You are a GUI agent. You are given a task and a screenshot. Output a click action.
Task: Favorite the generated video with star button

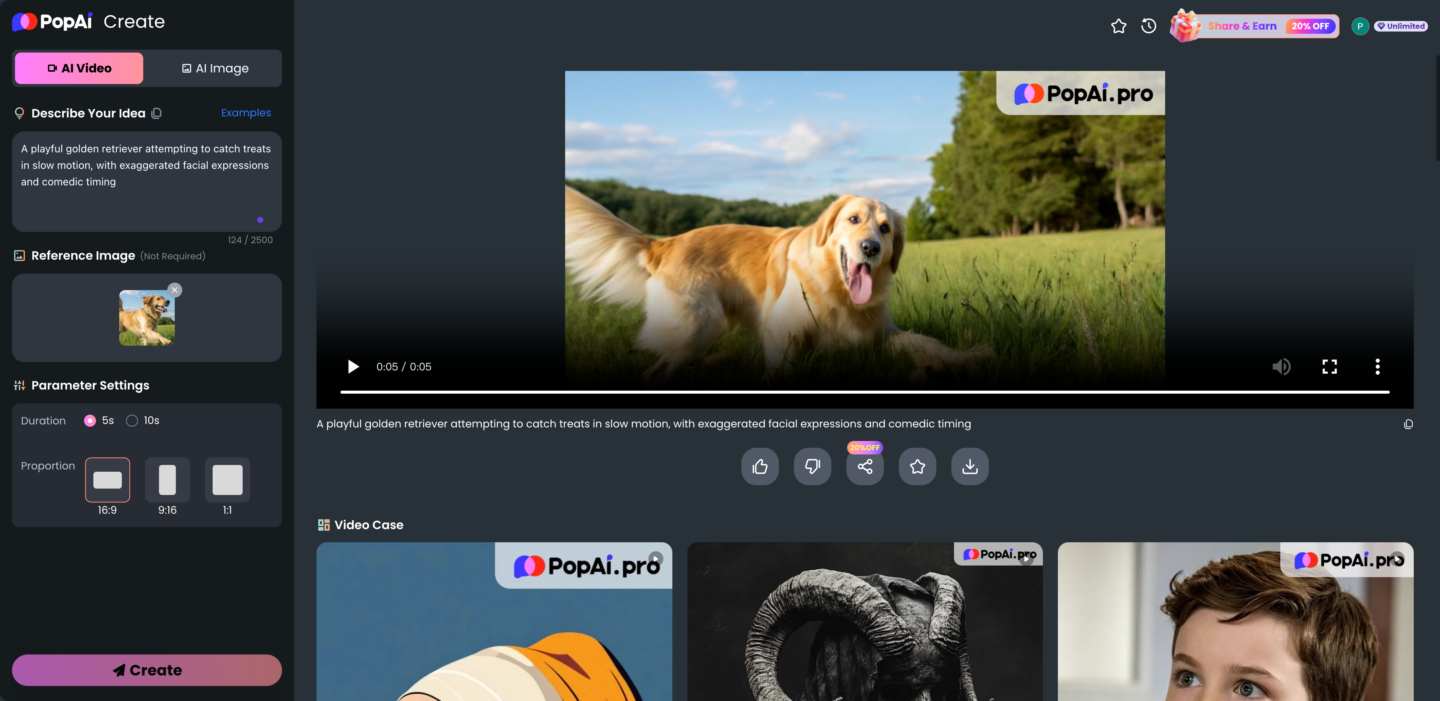917,466
